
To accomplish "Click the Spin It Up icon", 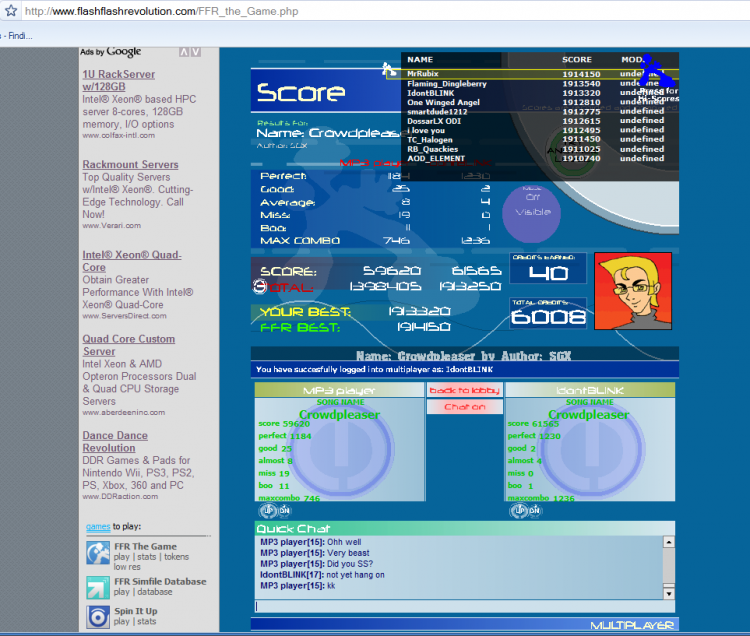I will [x=98, y=617].
